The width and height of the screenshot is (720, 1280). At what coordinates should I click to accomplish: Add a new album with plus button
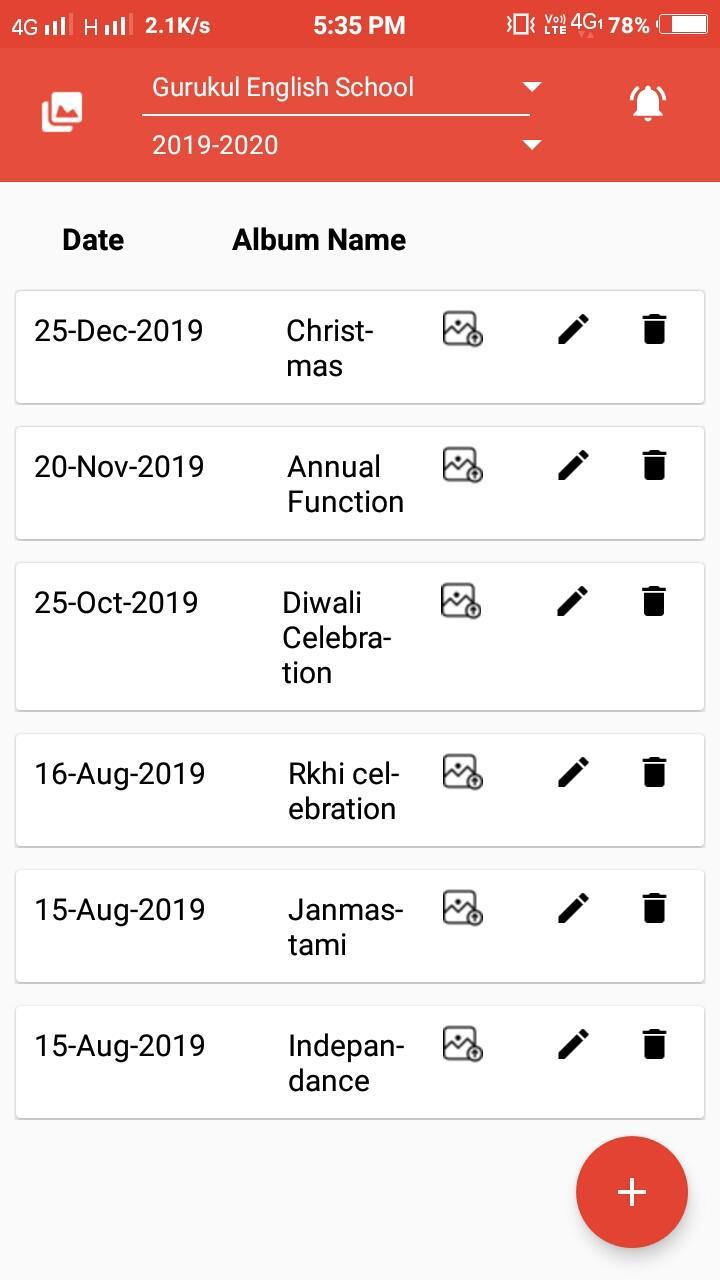(x=632, y=1192)
